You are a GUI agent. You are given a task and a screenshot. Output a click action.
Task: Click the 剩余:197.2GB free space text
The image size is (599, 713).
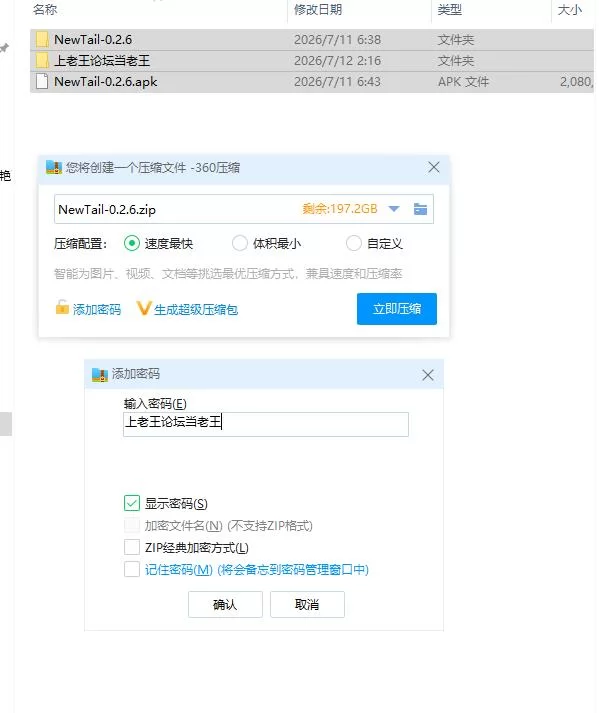[340, 209]
